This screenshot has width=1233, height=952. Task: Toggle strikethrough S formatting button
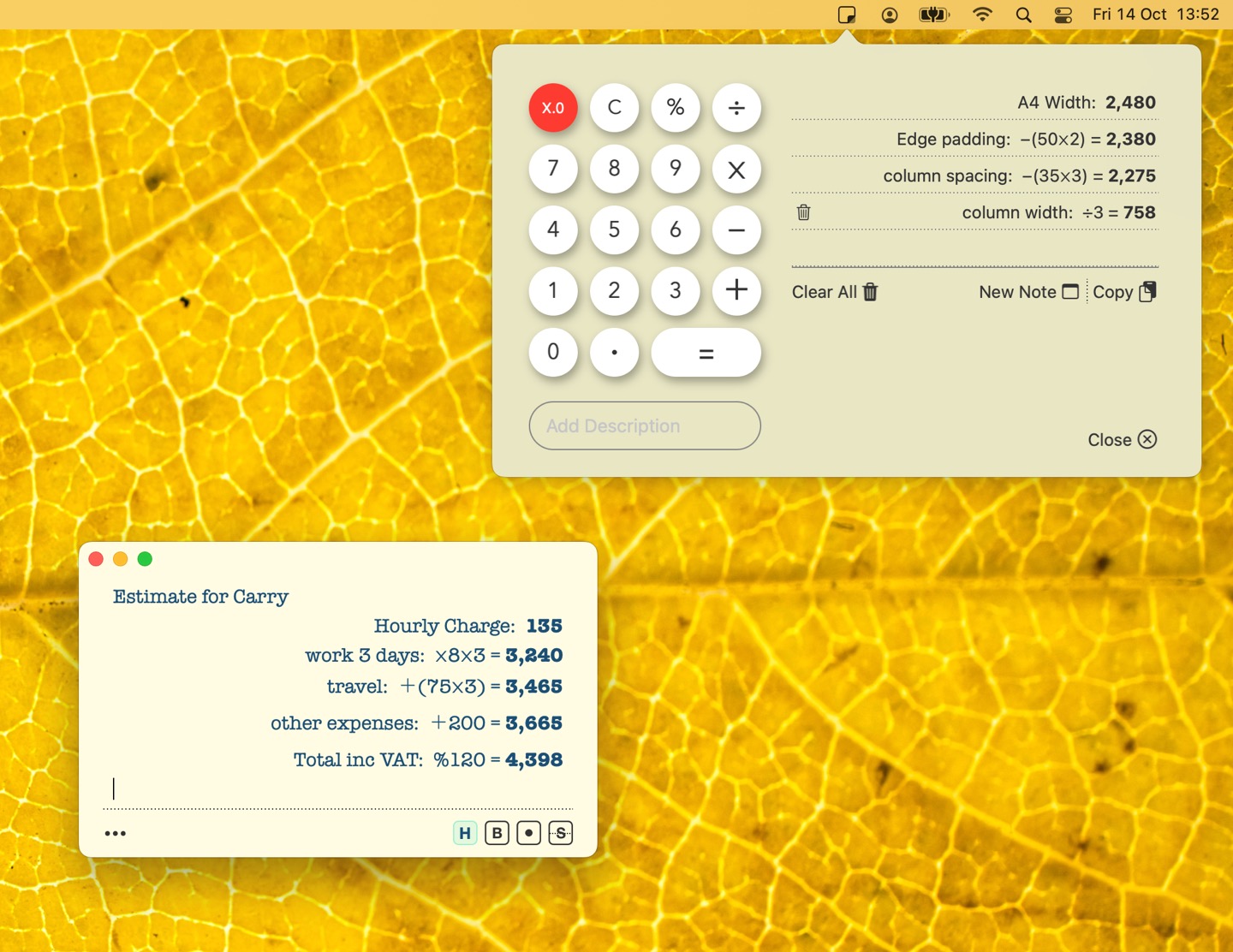tap(561, 833)
